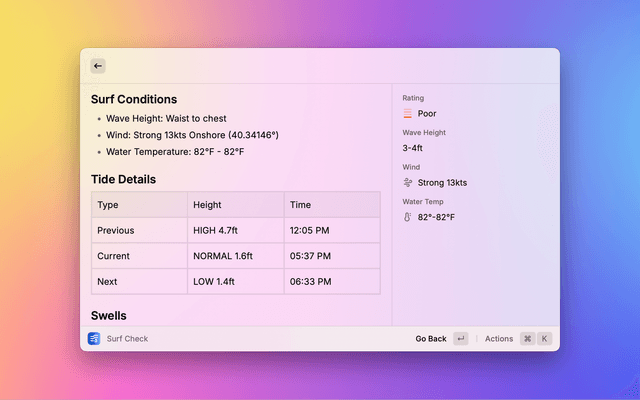Click the Time column header
This screenshot has height=400, width=640.
point(300,205)
